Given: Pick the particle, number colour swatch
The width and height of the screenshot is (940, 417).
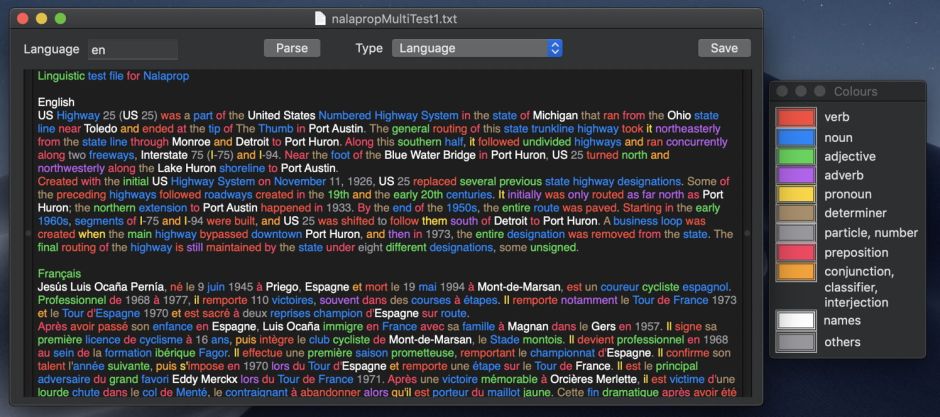Looking at the screenshot, I should (796, 233).
